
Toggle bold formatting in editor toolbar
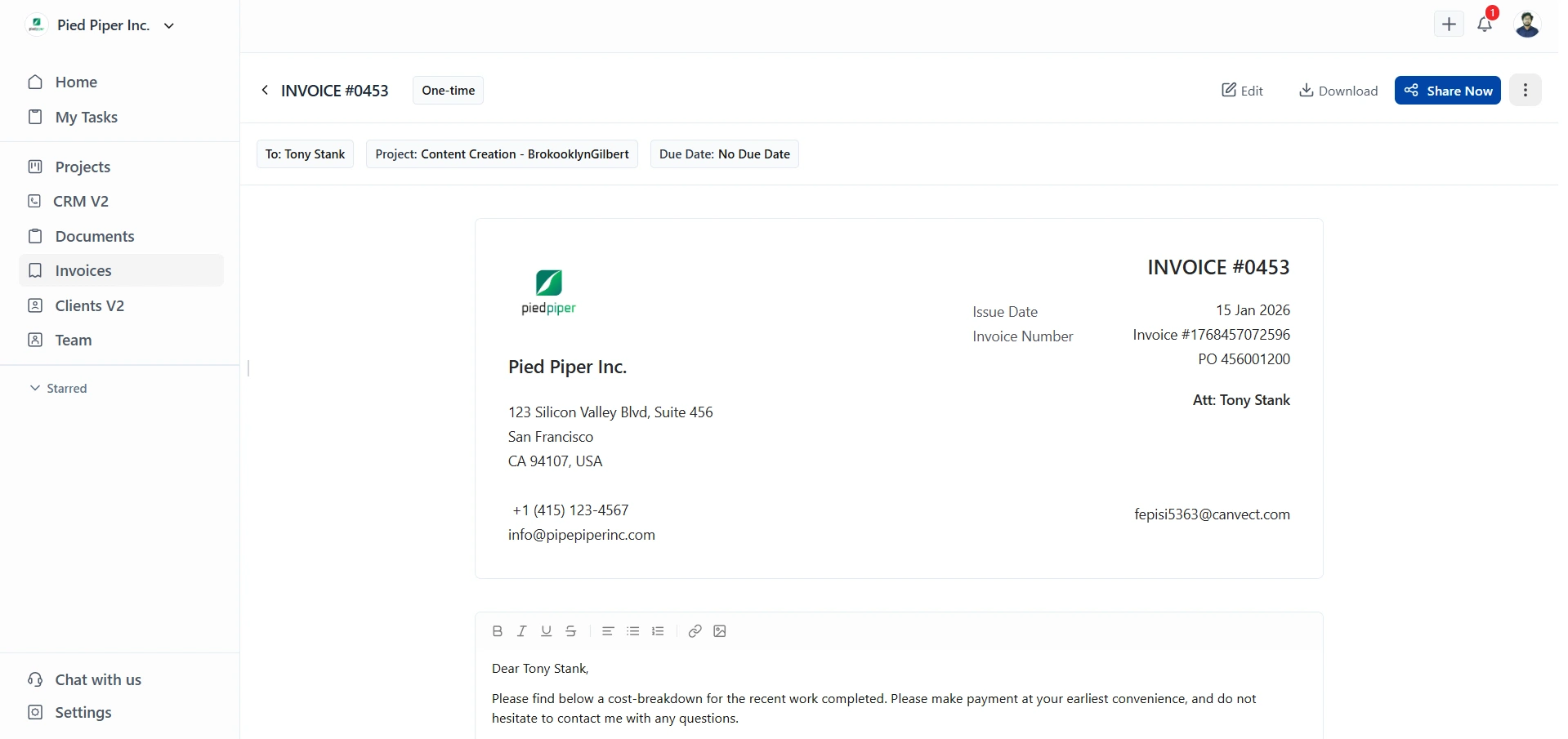click(x=497, y=631)
